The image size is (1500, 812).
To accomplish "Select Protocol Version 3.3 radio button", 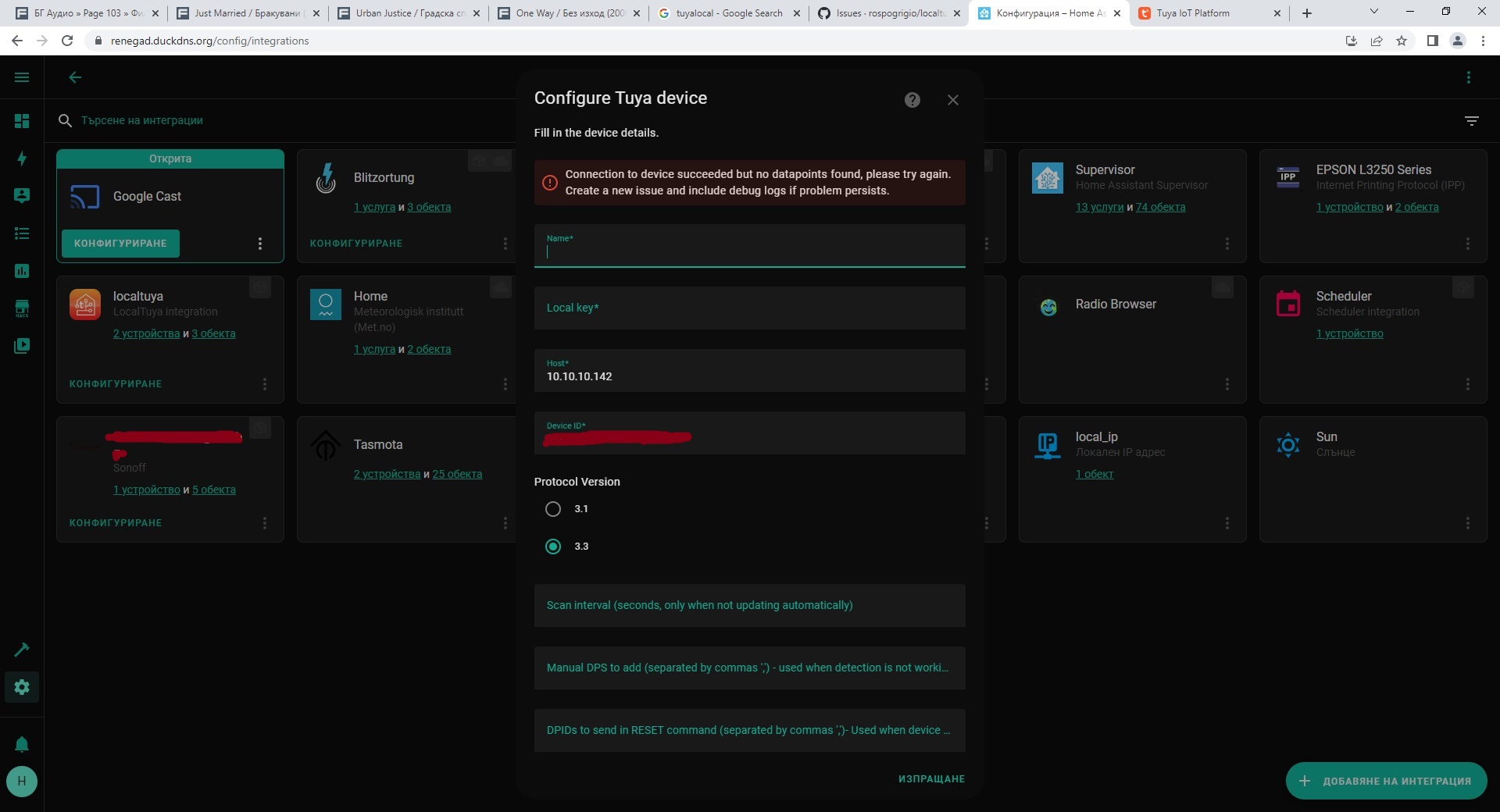I will [553, 547].
